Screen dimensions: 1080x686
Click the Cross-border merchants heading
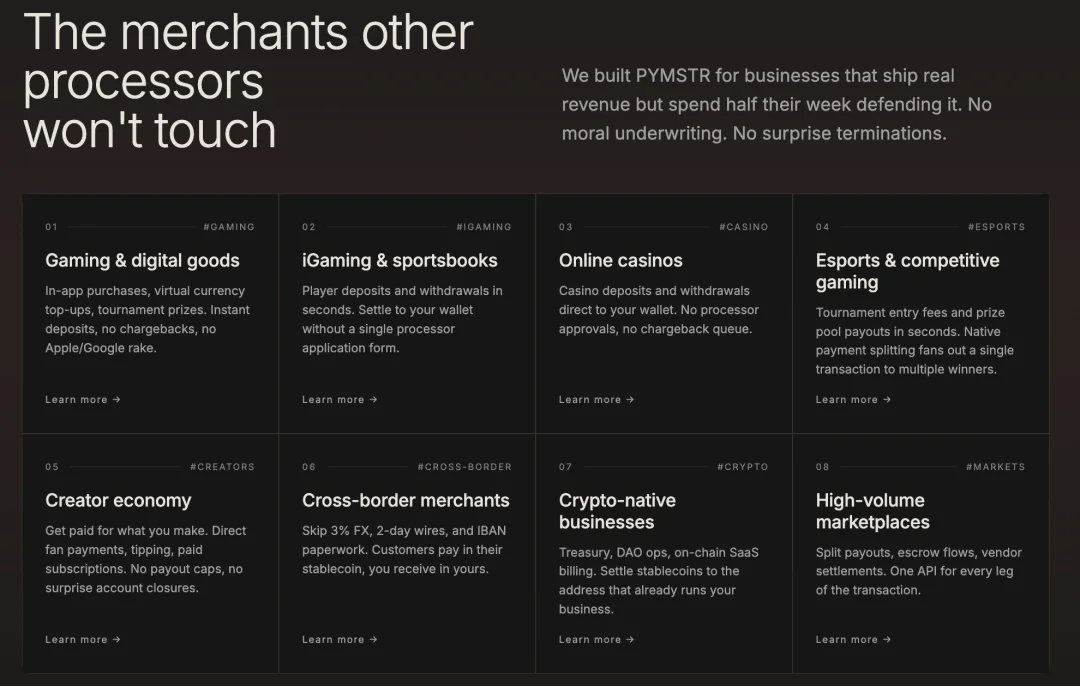(406, 500)
